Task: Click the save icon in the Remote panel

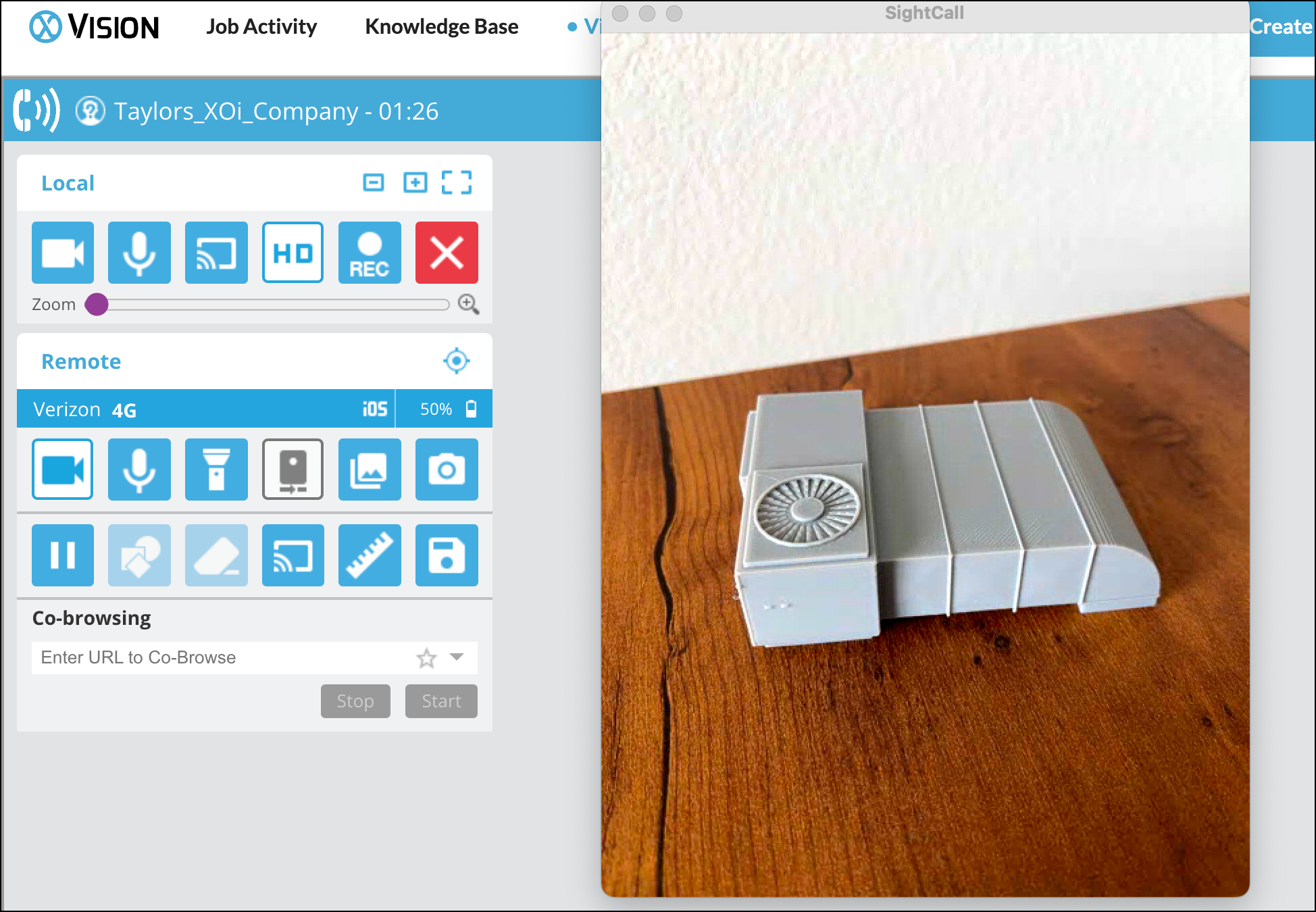Action: click(447, 555)
